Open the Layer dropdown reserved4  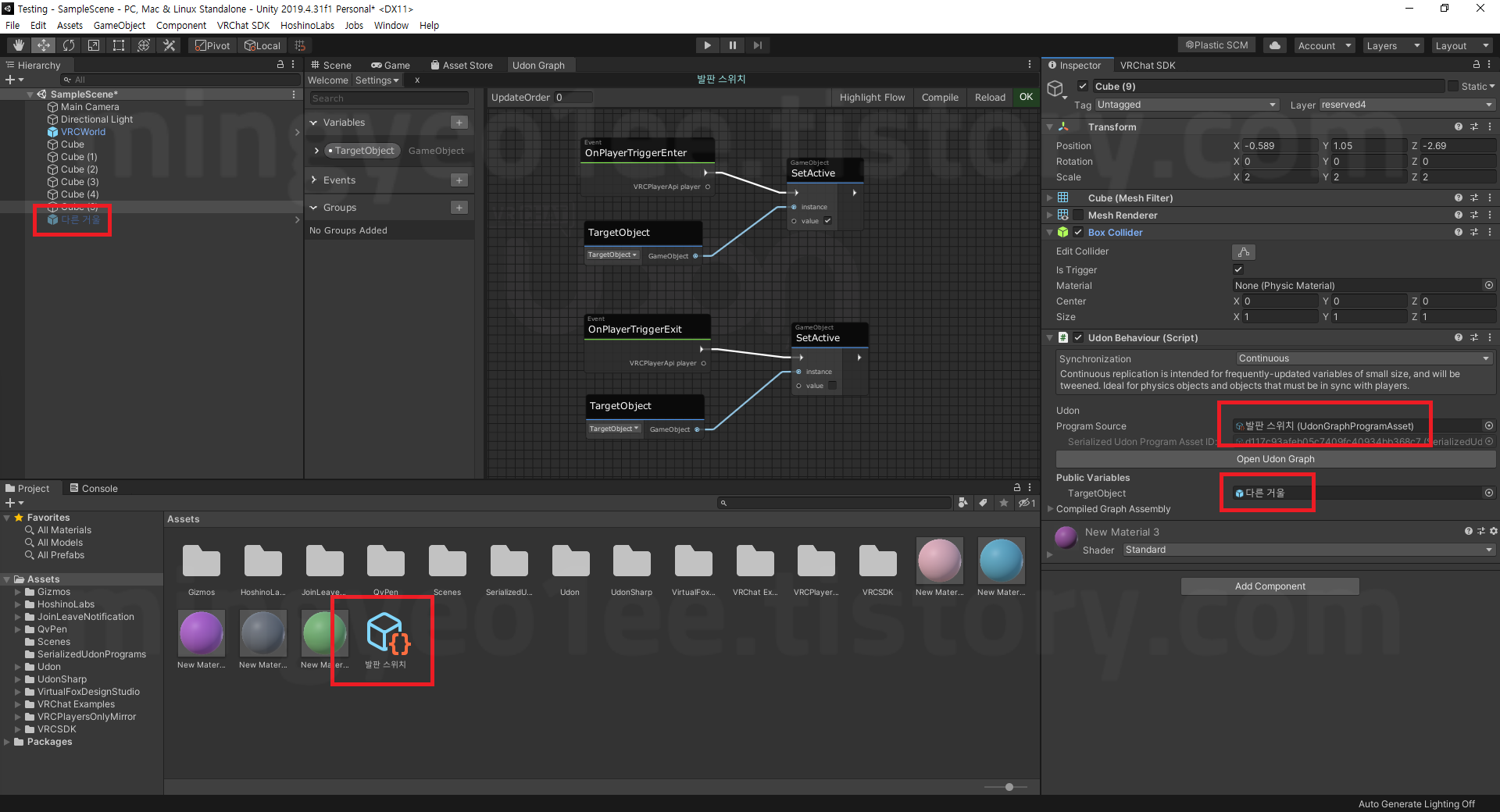click(x=1407, y=105)
